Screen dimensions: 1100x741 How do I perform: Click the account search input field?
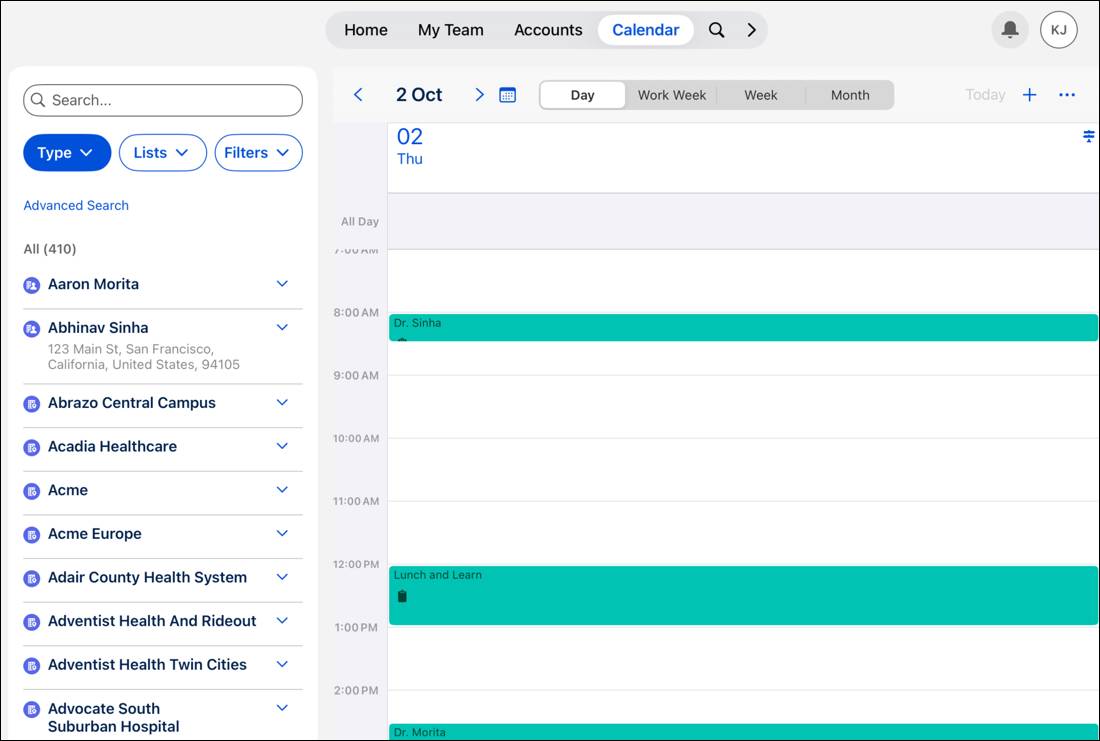pos(163,100)
